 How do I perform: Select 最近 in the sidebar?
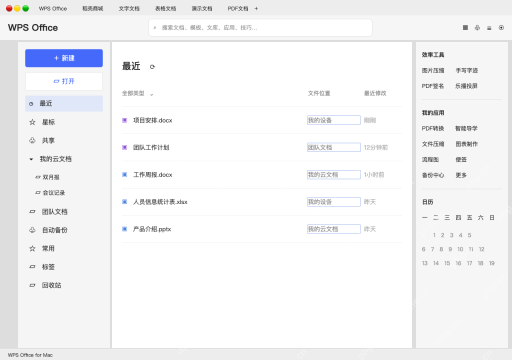click(64, 104)
